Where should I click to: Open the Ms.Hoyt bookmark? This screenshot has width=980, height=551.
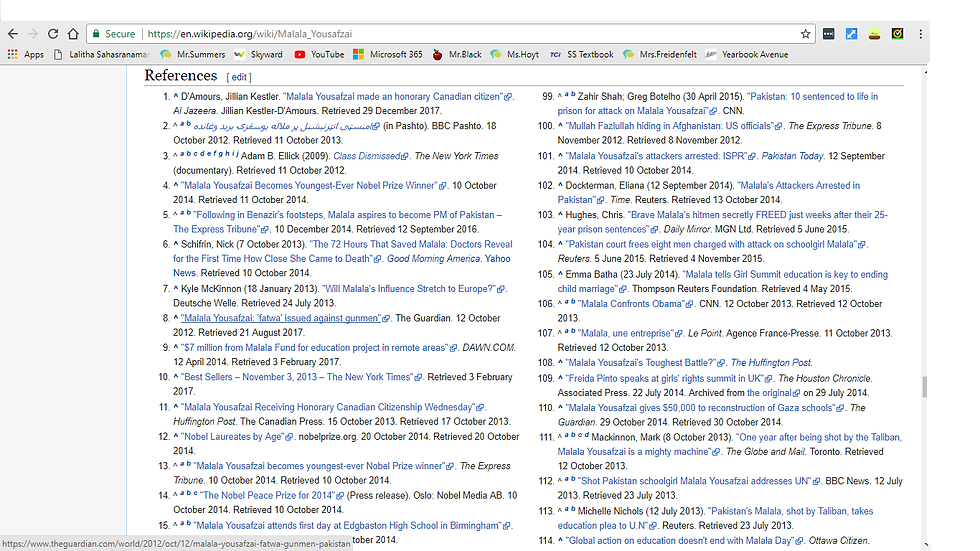515,54
